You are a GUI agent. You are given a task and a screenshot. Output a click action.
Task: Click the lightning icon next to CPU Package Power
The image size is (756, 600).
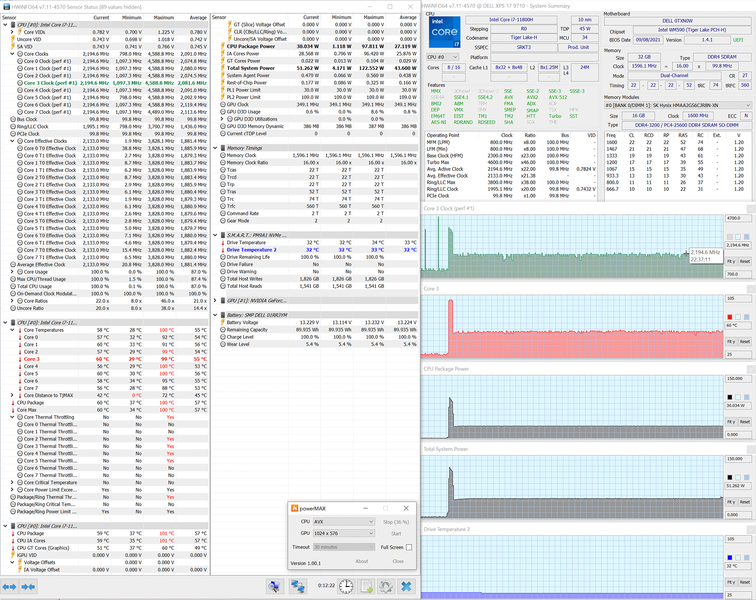point(223,46)
